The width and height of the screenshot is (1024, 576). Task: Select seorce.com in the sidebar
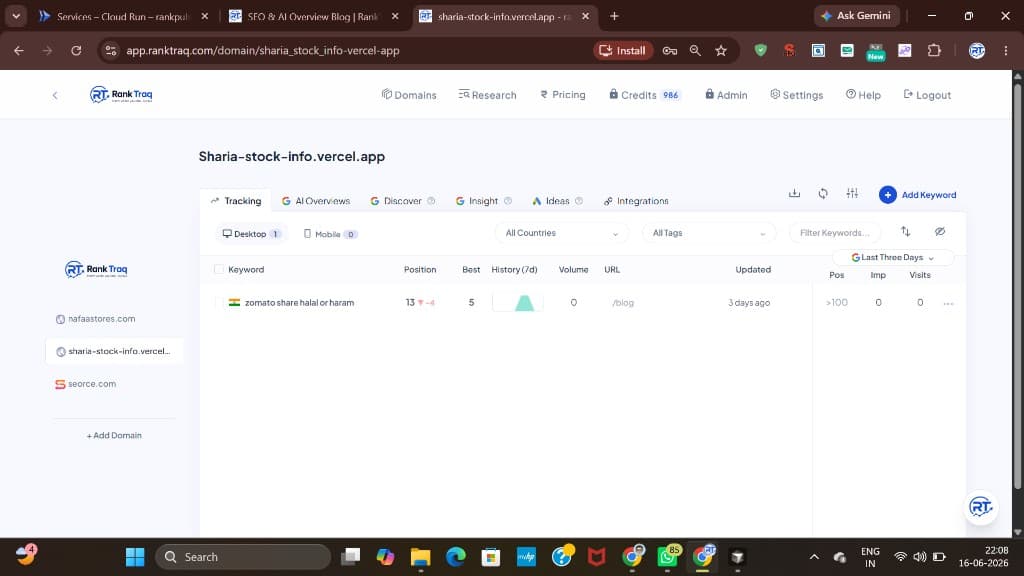[x=91, y=384]
